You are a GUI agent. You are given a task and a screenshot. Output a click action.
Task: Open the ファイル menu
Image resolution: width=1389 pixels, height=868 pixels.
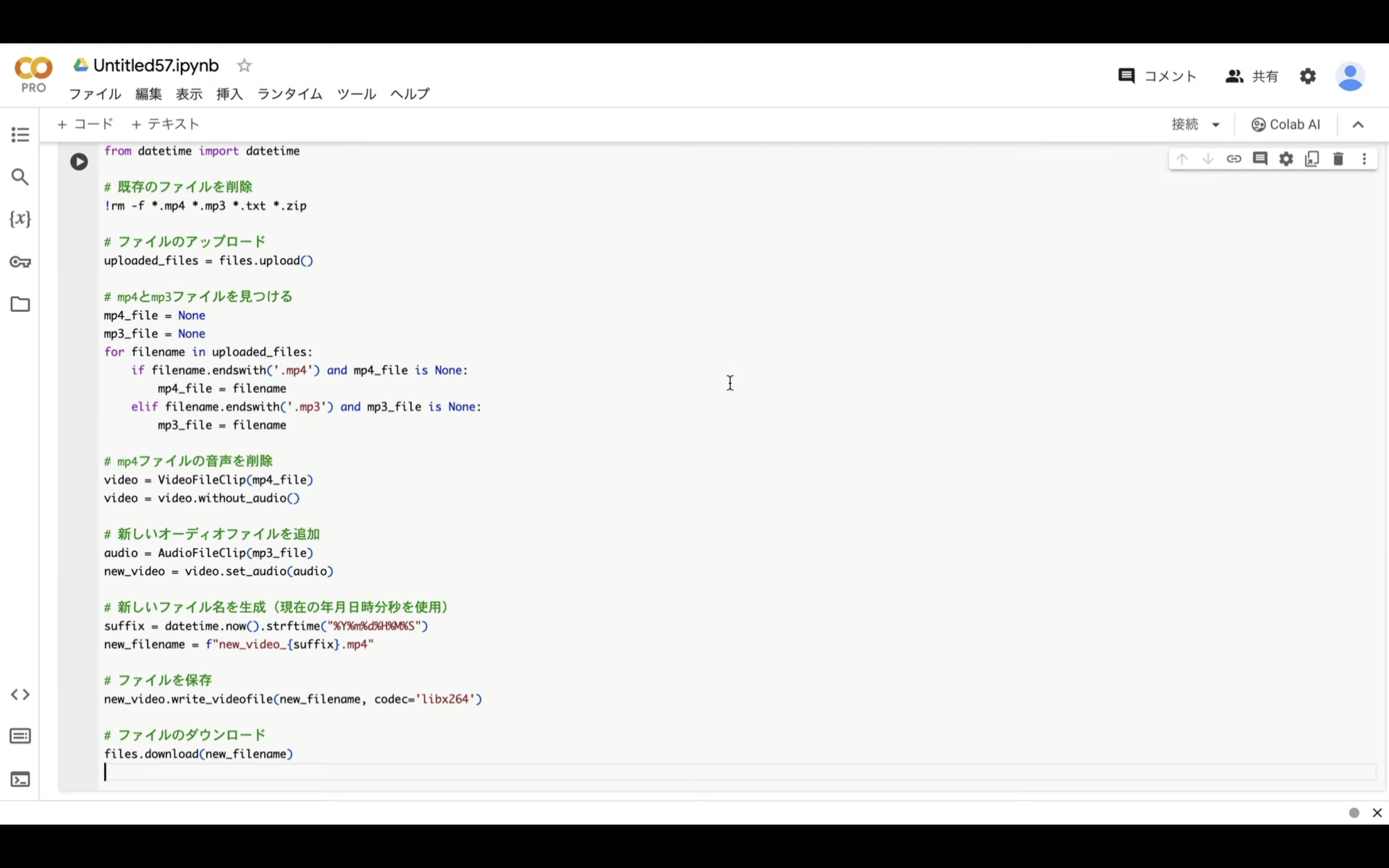tap(95, 94)
